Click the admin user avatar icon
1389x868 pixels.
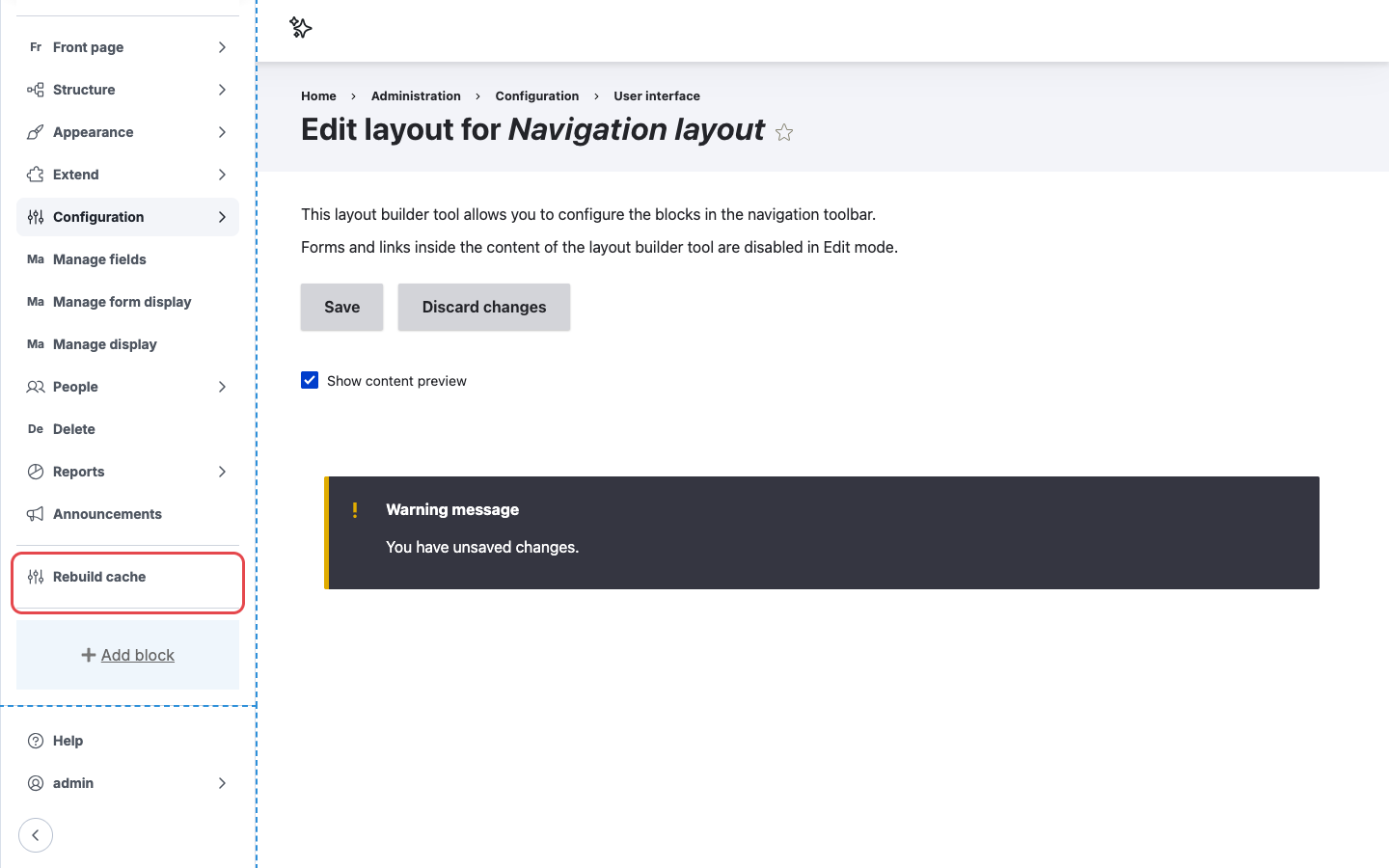(x=36, y=783)
